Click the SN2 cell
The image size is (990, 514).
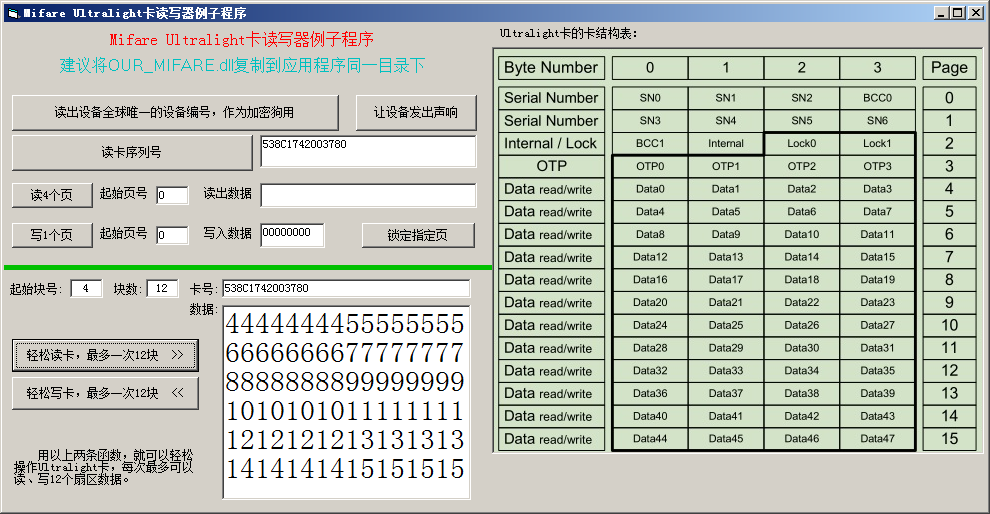coord(802,98)
